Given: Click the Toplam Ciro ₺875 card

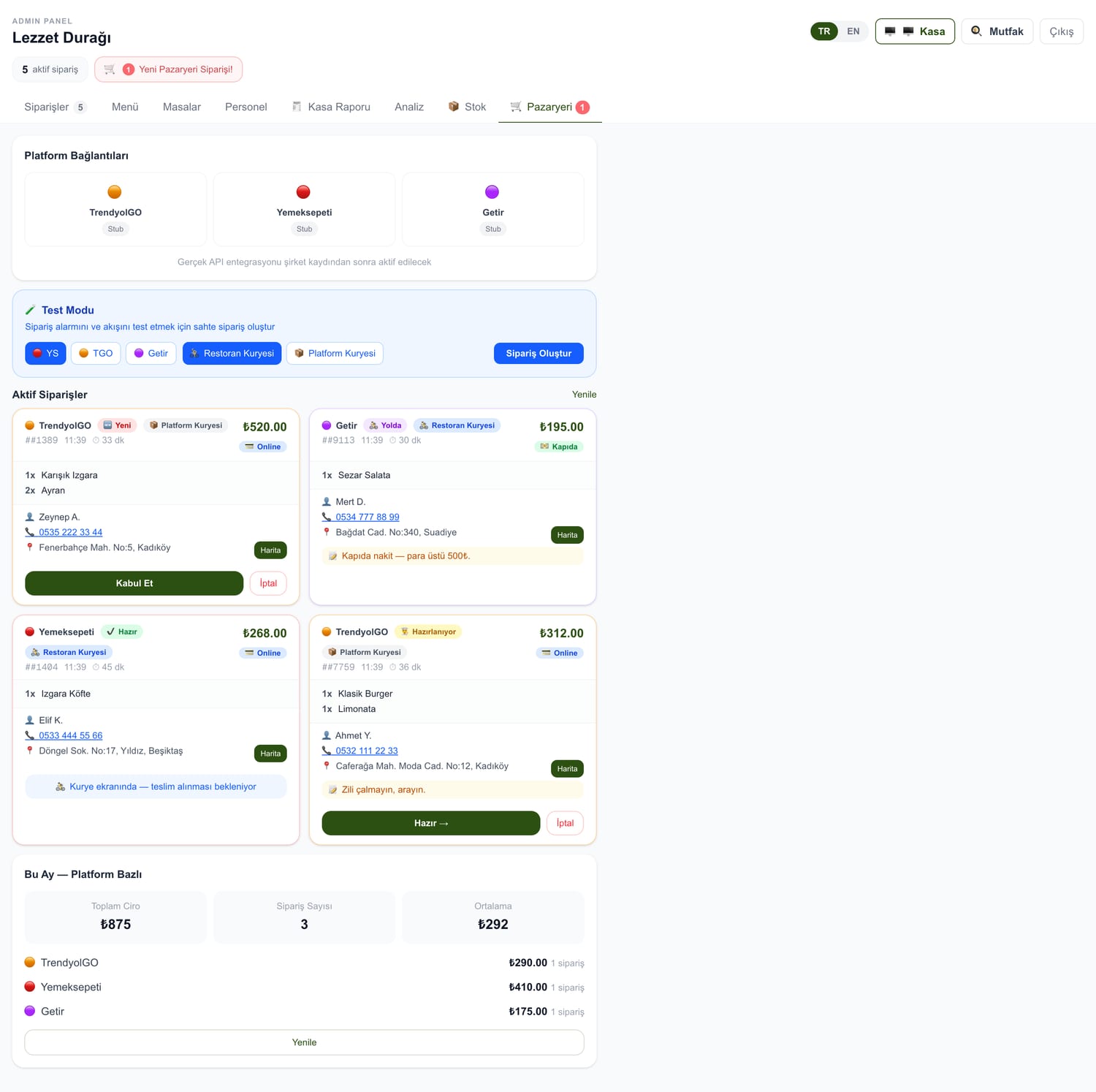Looking at the screenshot, I should (x=115, y=917).
